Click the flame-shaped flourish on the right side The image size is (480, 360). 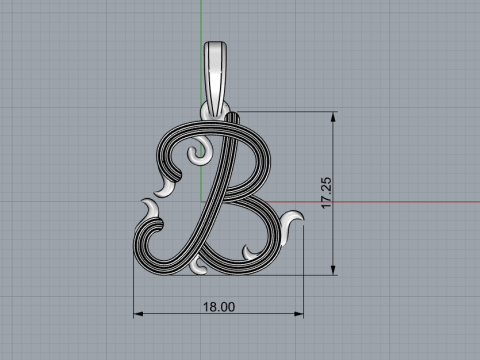pyautogui.click(x=292, y=227)
